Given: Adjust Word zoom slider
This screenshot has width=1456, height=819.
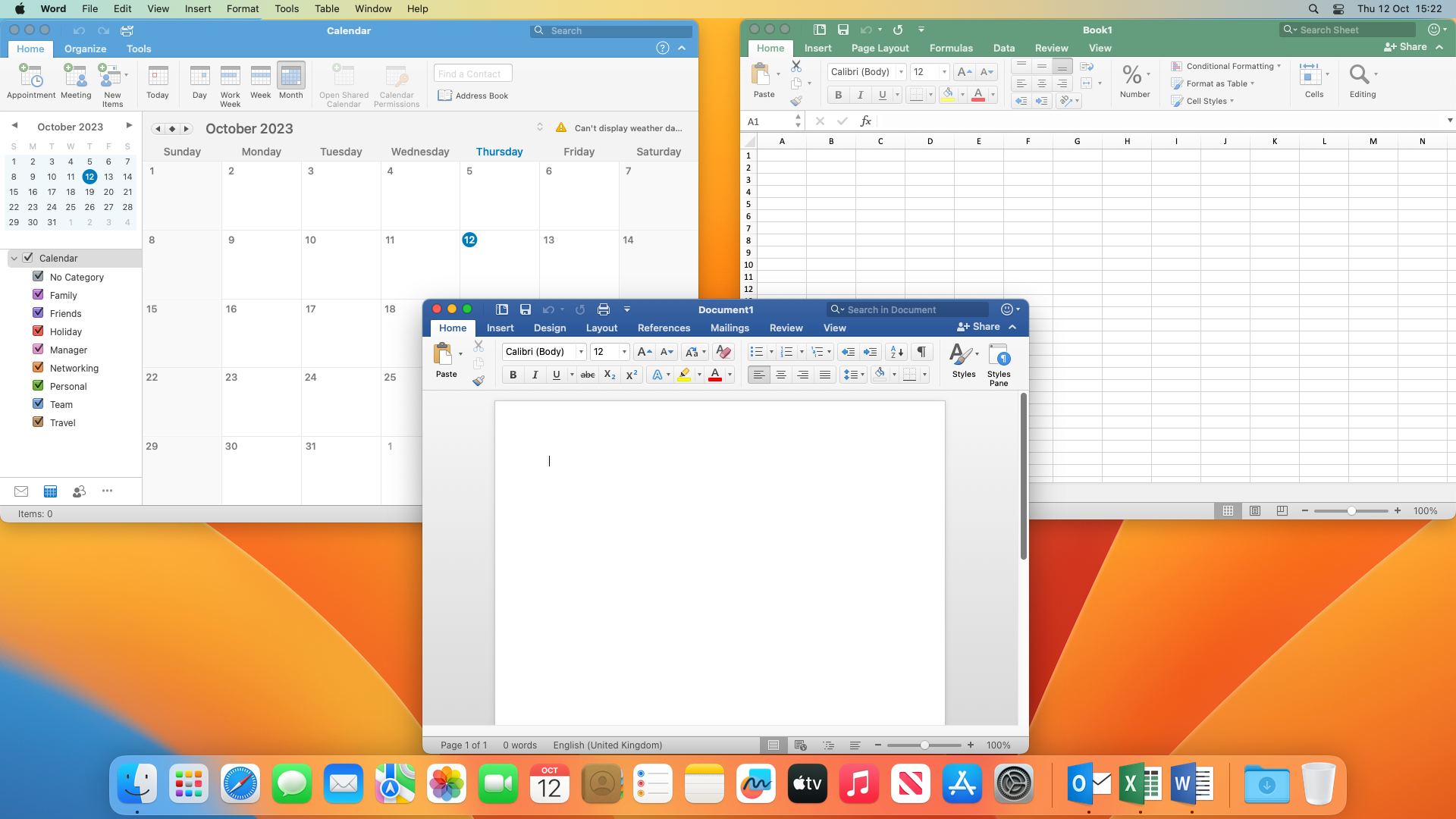Looking at the screenshot, I should pyautogui.click(x=924, y=745).
